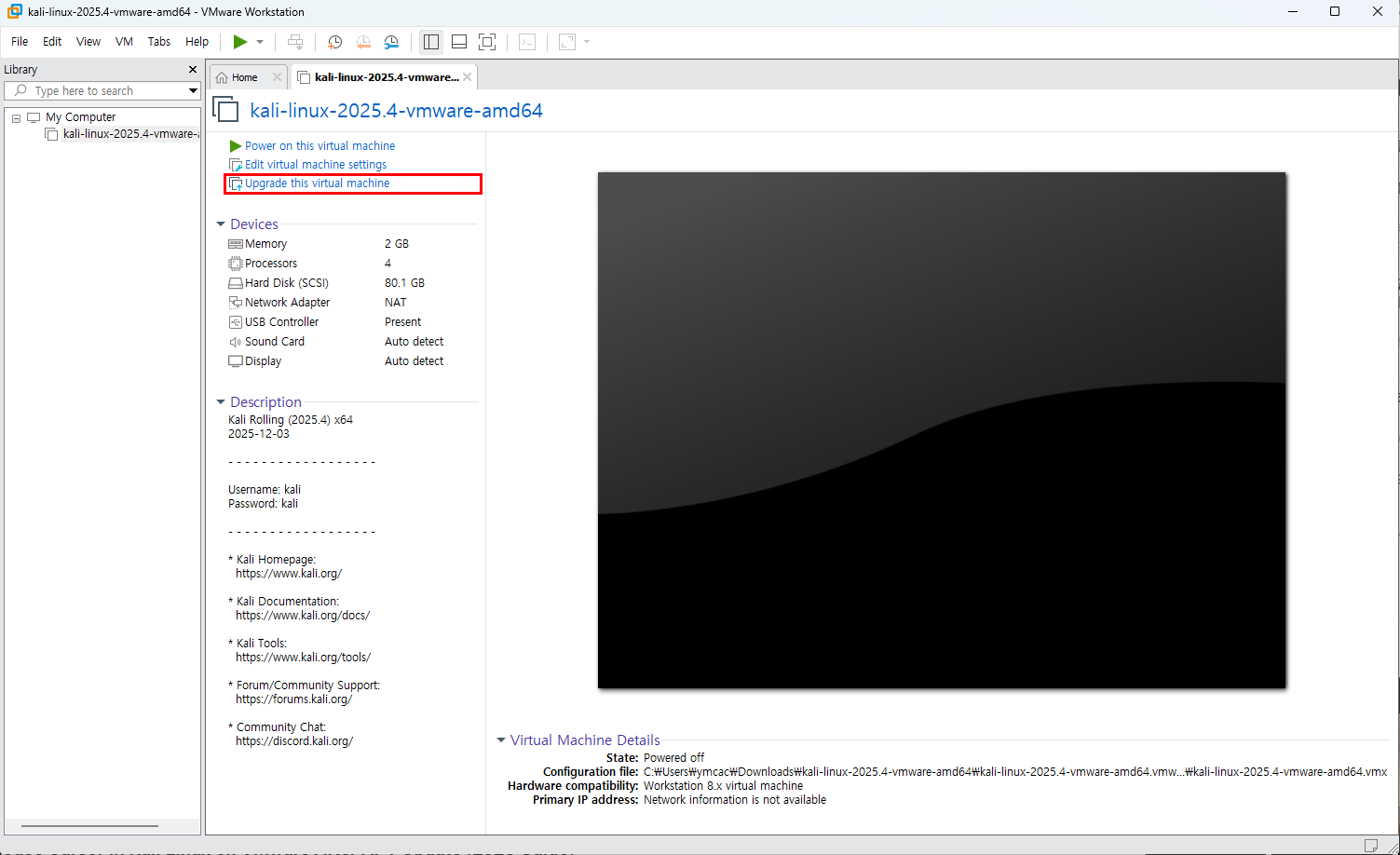Click the VM title kali-linux-2025.4-vmware-amd64 heading
The width and height of the screenshot is (1400, 855).
point(396,111)
